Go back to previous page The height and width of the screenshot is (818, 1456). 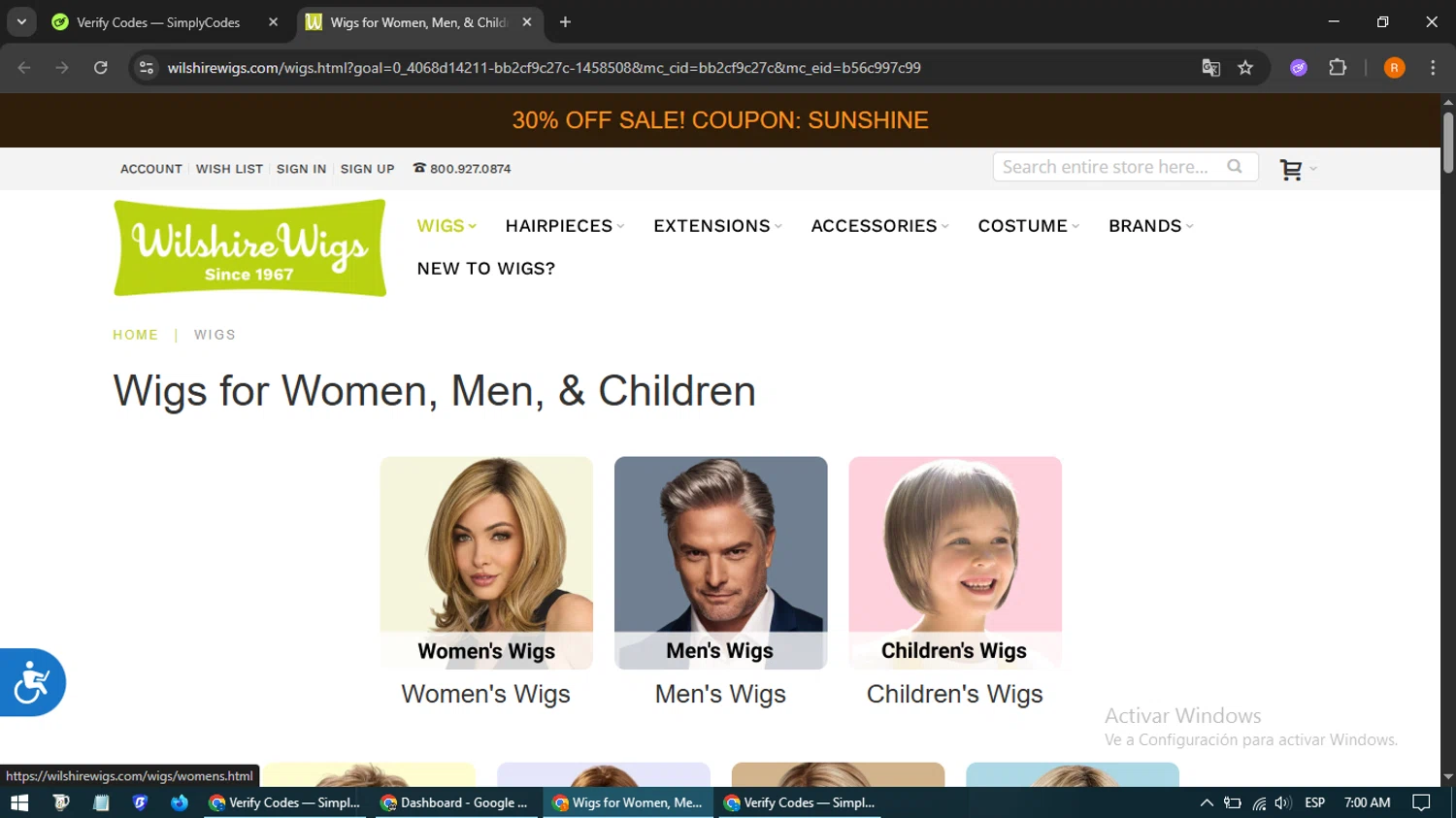(24, 68)
